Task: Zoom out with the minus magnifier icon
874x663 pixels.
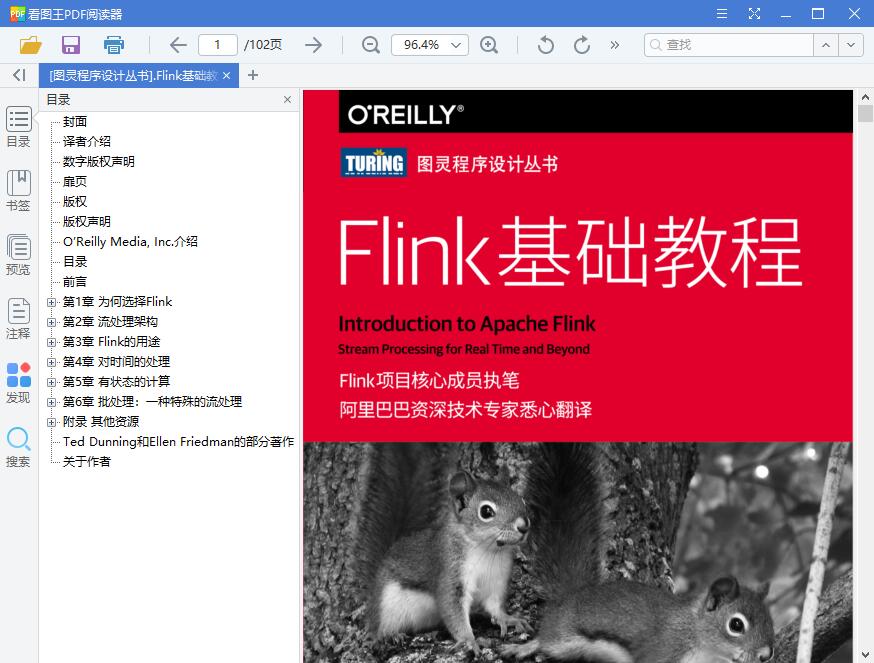Action: pos(371,45)
